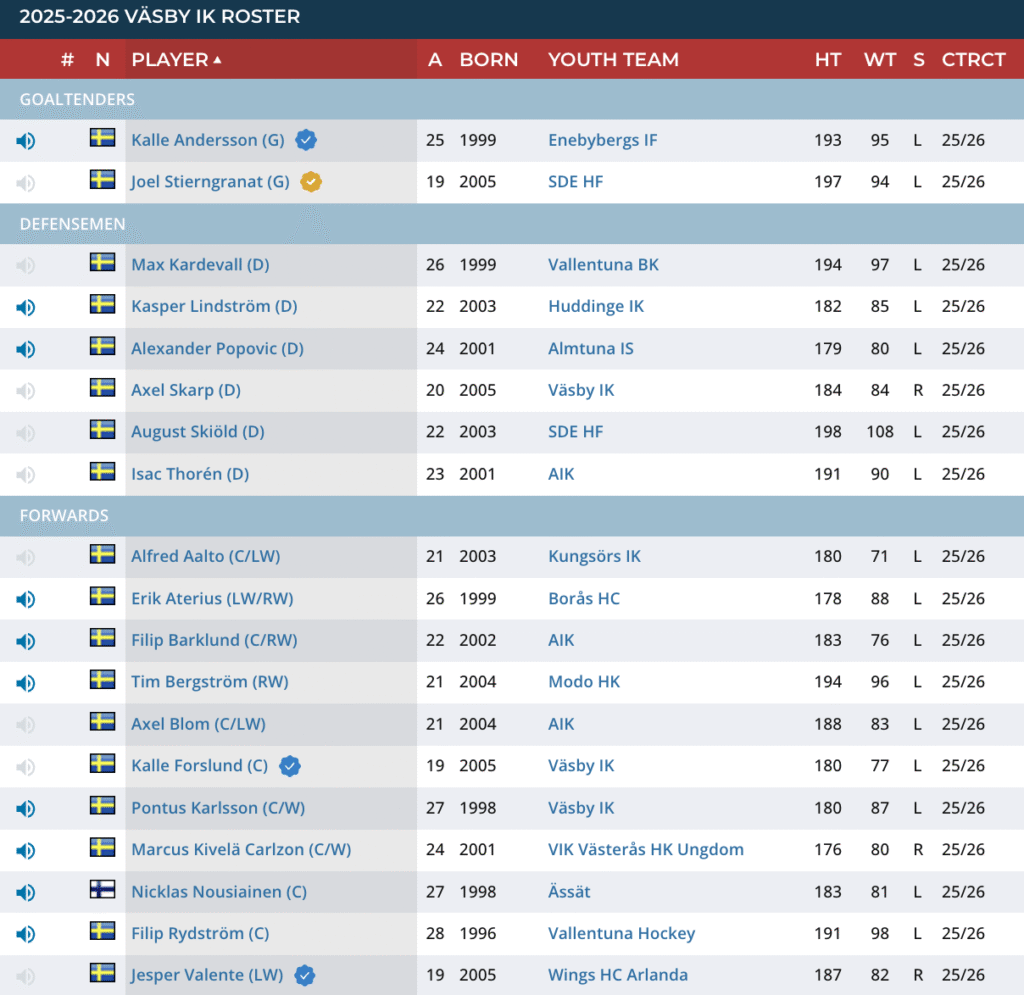The width and height of the screenshot is (1024, 995).
Task: Click verified badge beside Kalle Forslund
Action: 290,766
